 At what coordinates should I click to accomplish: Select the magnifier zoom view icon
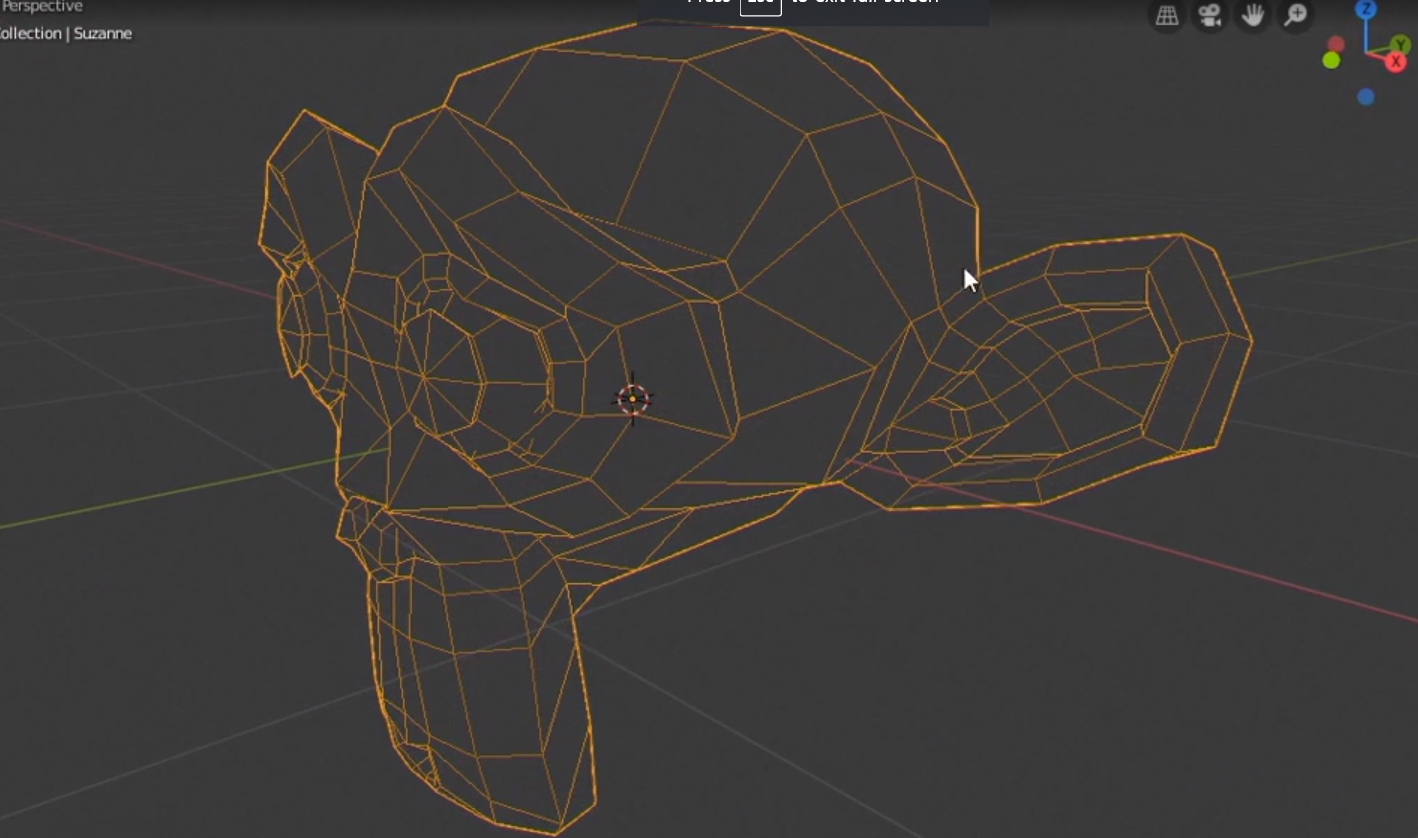pos(1296,15)
